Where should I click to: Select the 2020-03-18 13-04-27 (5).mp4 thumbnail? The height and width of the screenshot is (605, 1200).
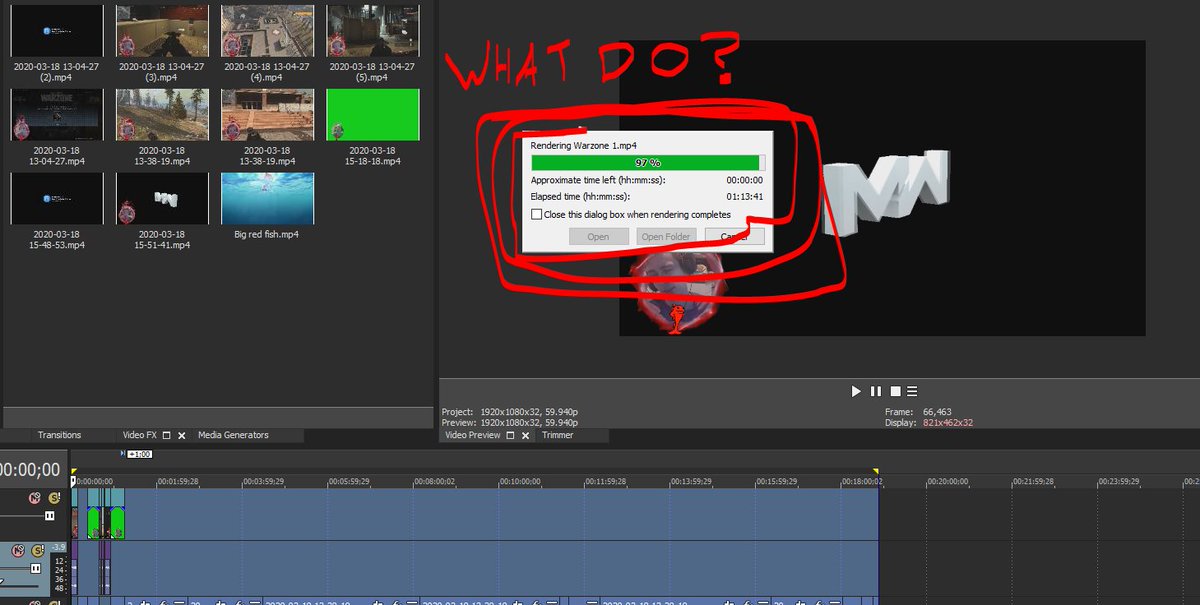[372, 30]
